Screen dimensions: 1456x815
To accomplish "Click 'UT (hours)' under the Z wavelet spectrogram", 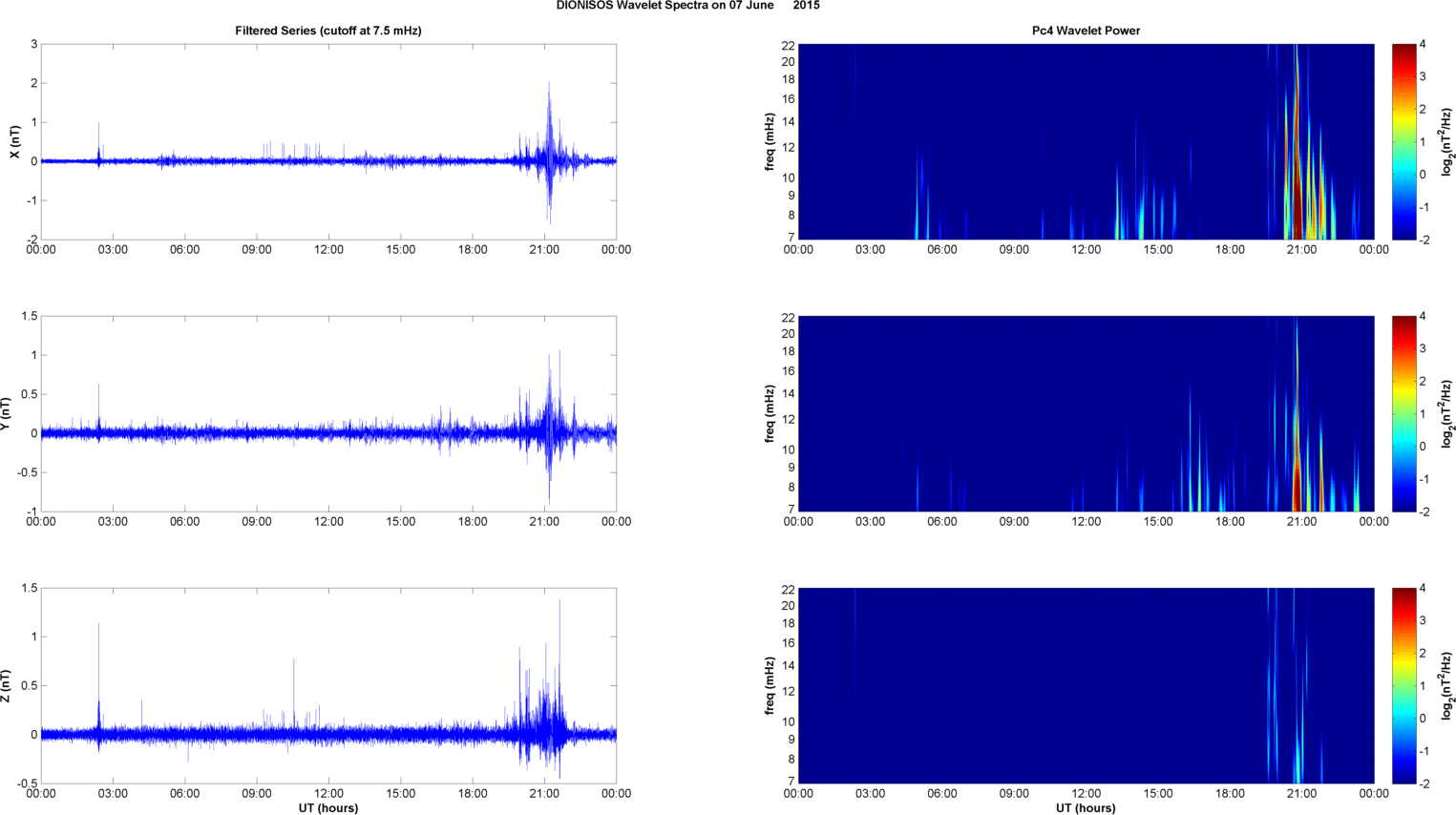I will click(1086, 808).
